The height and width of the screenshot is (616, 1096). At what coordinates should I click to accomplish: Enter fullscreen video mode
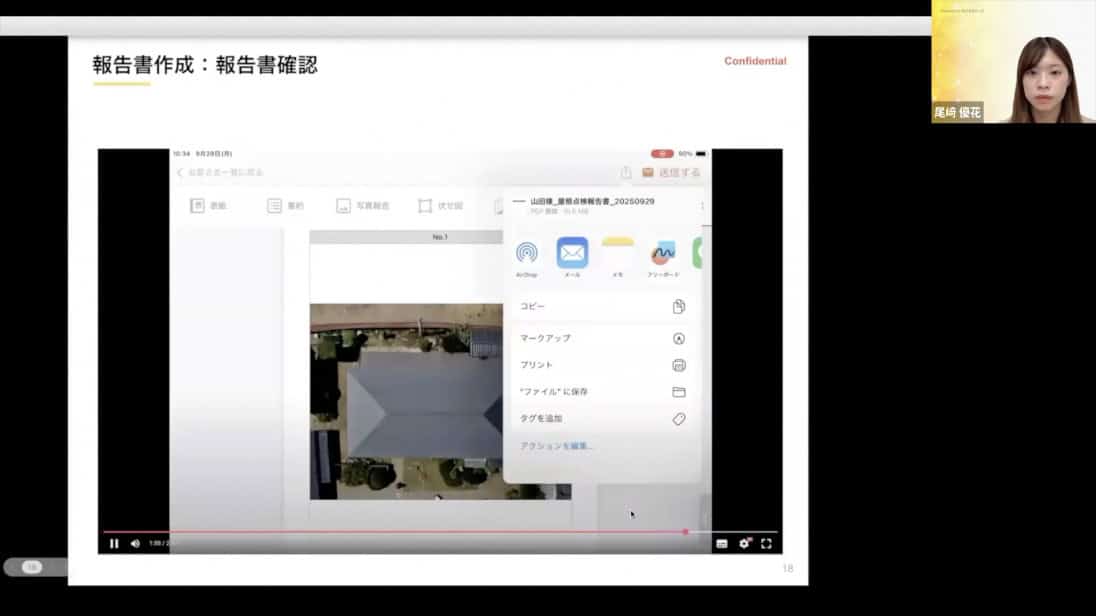pyautogui.click(x=766, y=543)
